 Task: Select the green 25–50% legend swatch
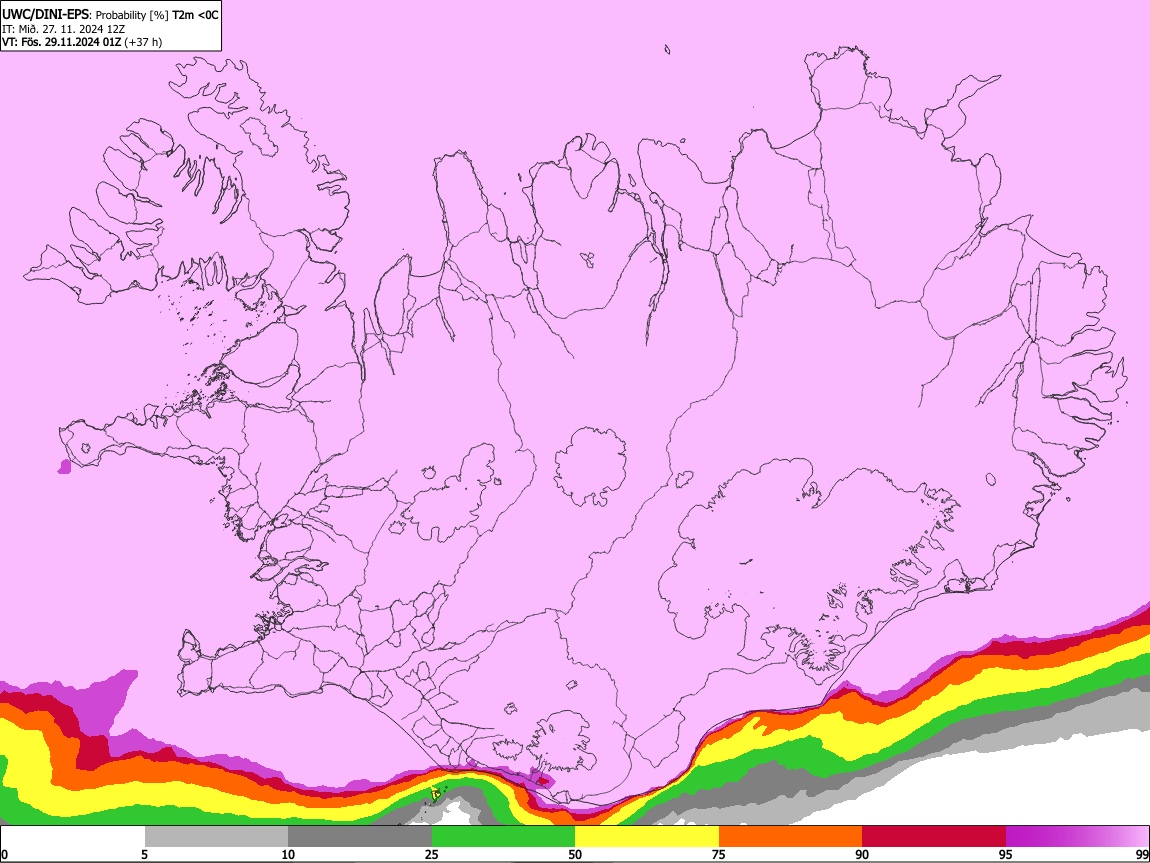point(503,837)
